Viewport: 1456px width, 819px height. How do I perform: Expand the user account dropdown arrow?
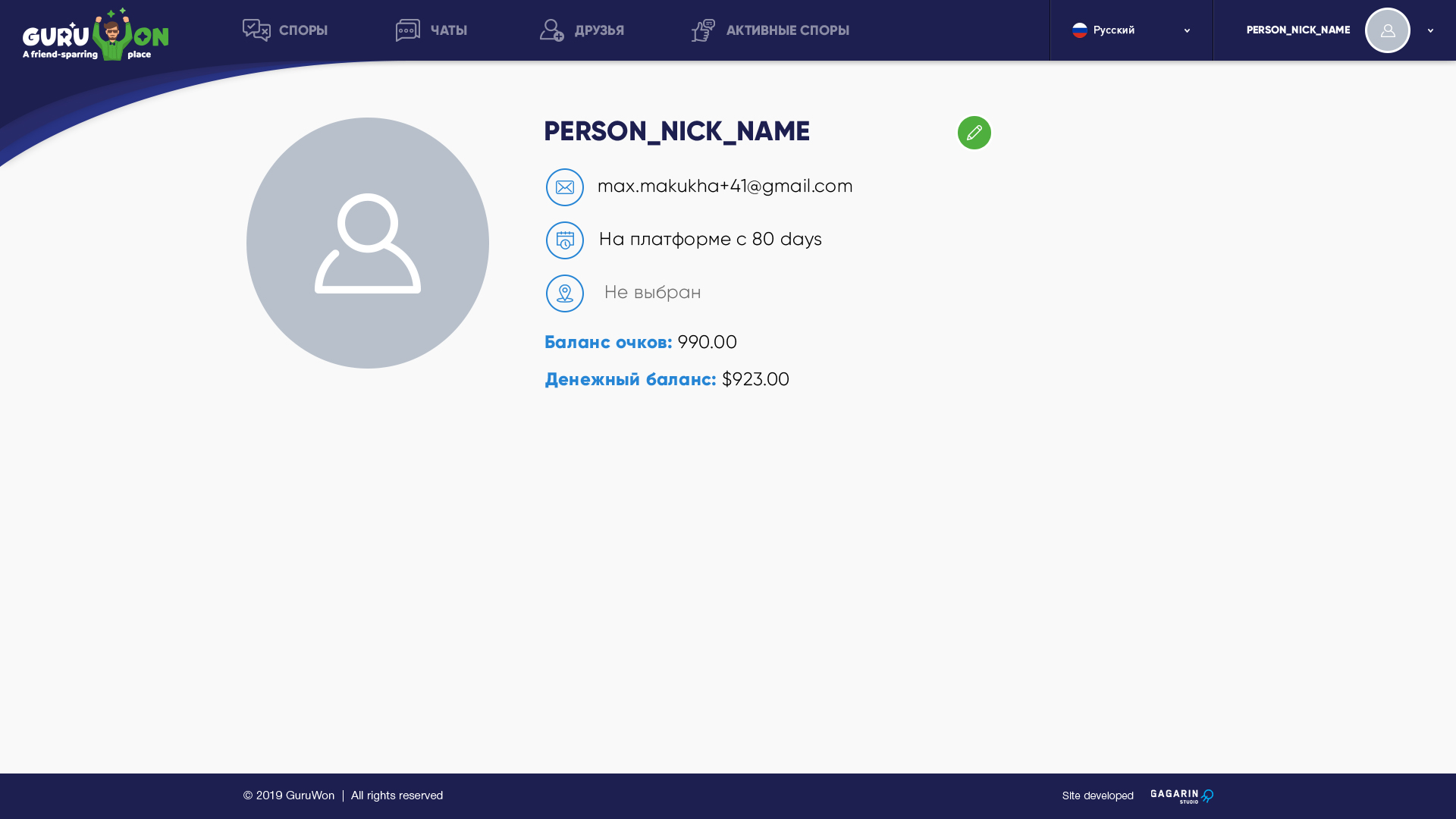tap(1430, 31)
